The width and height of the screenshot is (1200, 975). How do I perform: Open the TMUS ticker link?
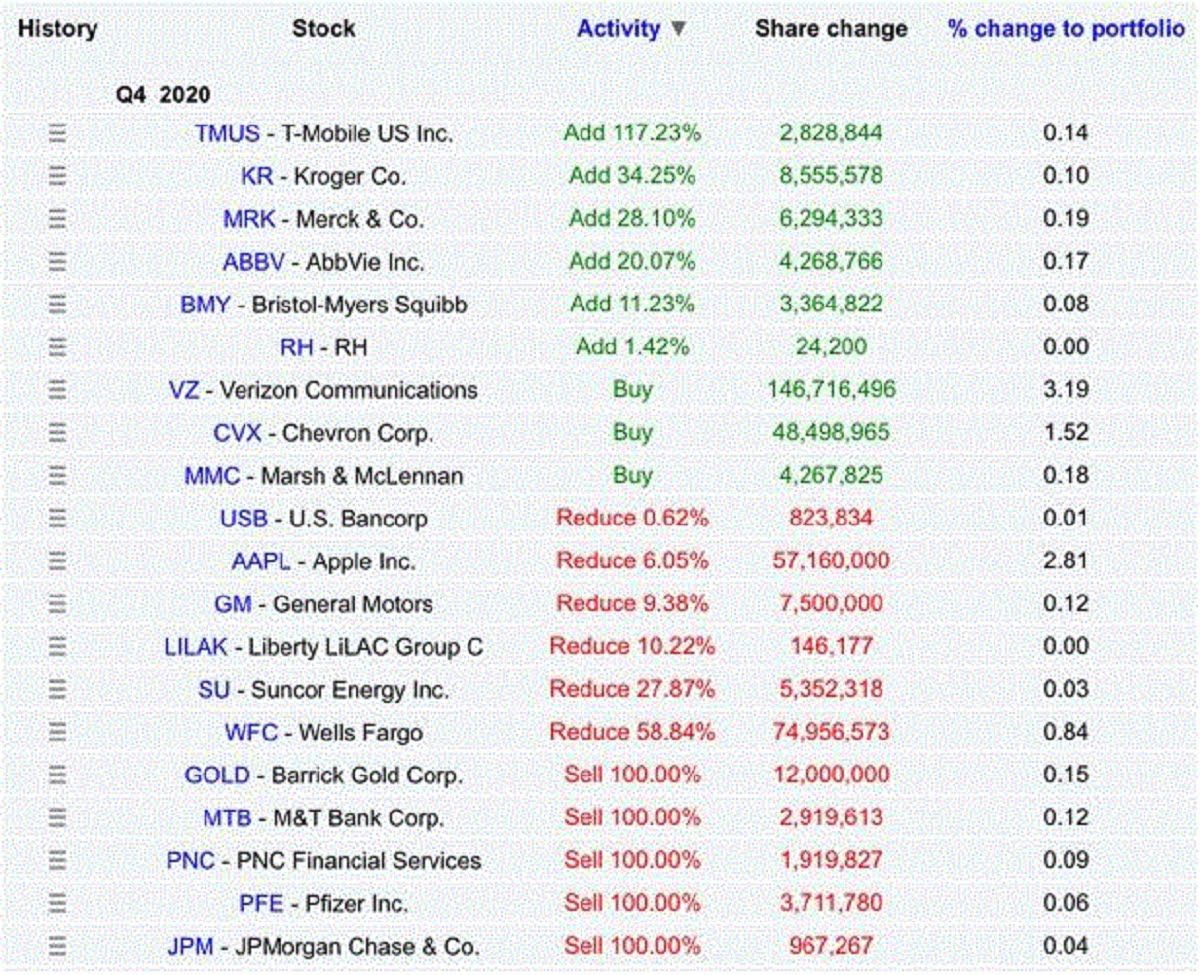click(x=227, y=133)
